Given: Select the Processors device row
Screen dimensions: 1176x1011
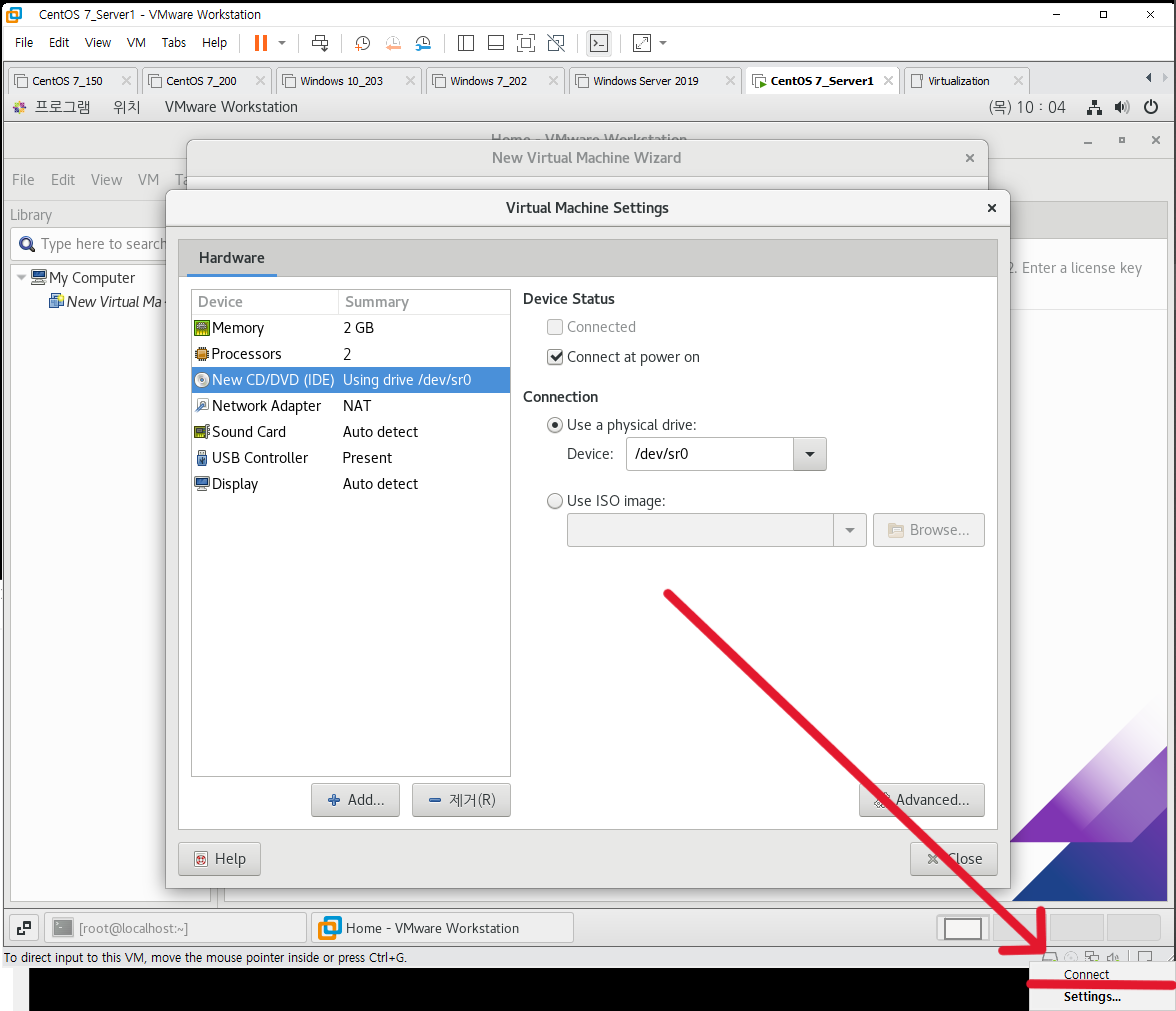Looking at the screenshot, I should click(x=351, y=354).
